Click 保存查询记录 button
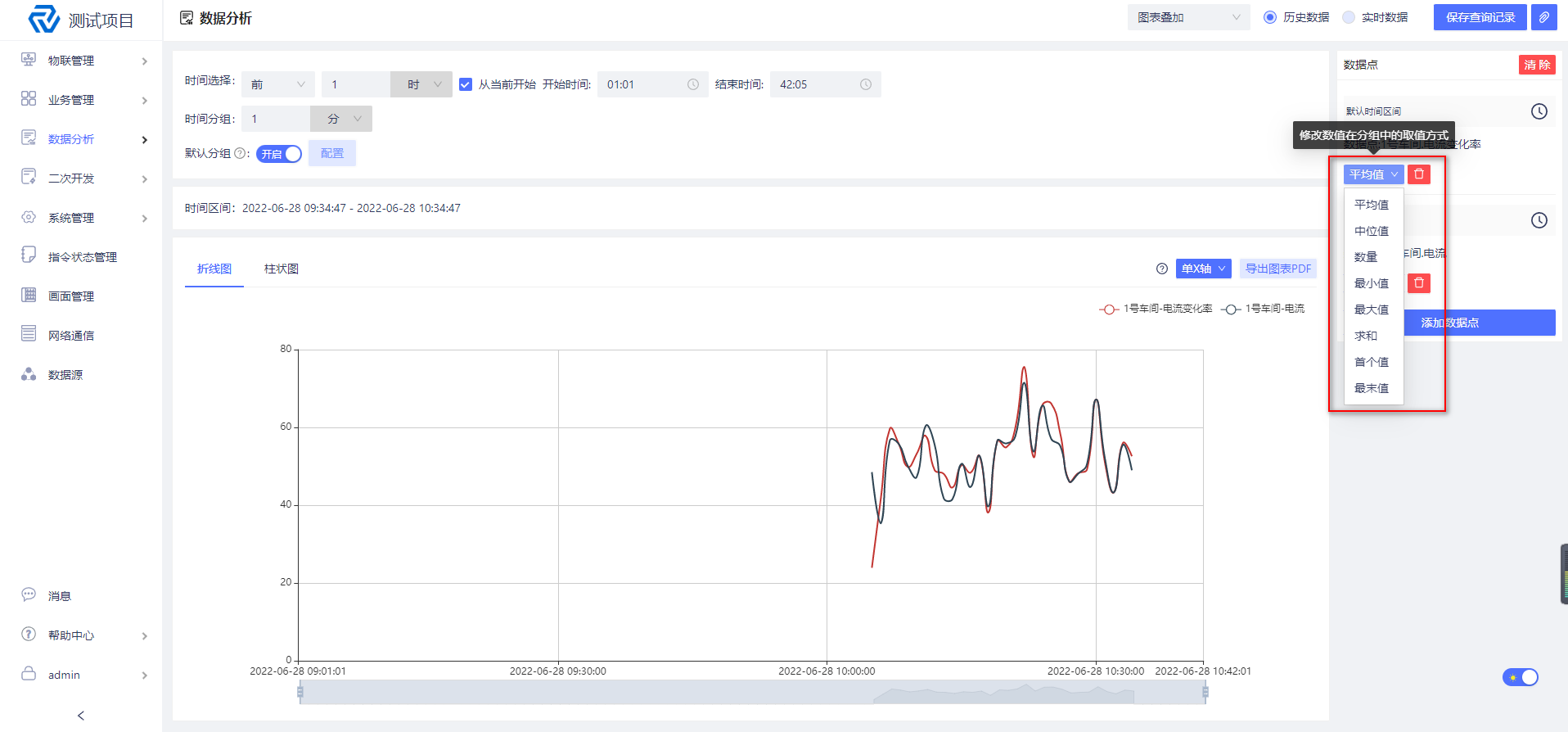The image size is (1568, 732). coord(1480,17)
